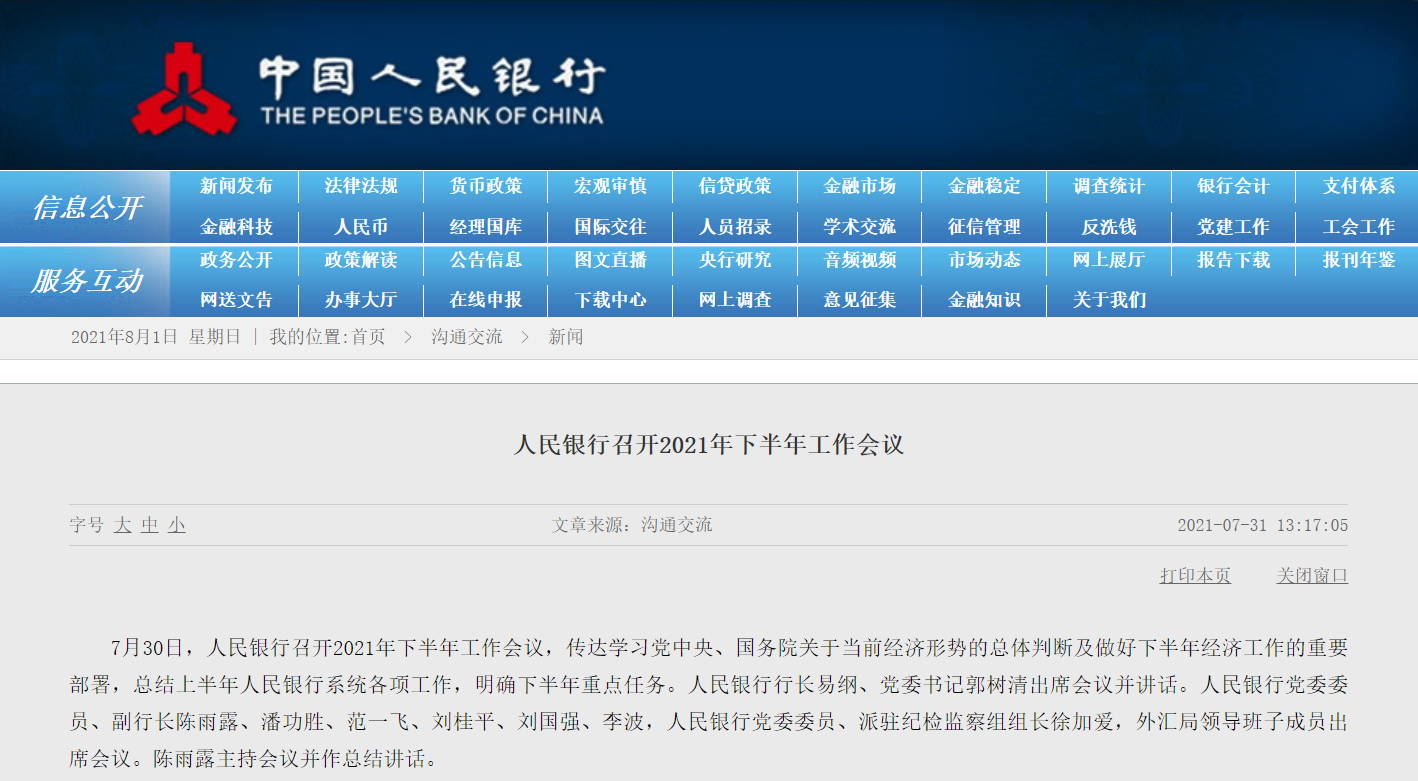Image resolution: width=1418 pixels, height=781 pixels.
Task: Select 银行会计 menu item
Action: [x=1234, y=186]
